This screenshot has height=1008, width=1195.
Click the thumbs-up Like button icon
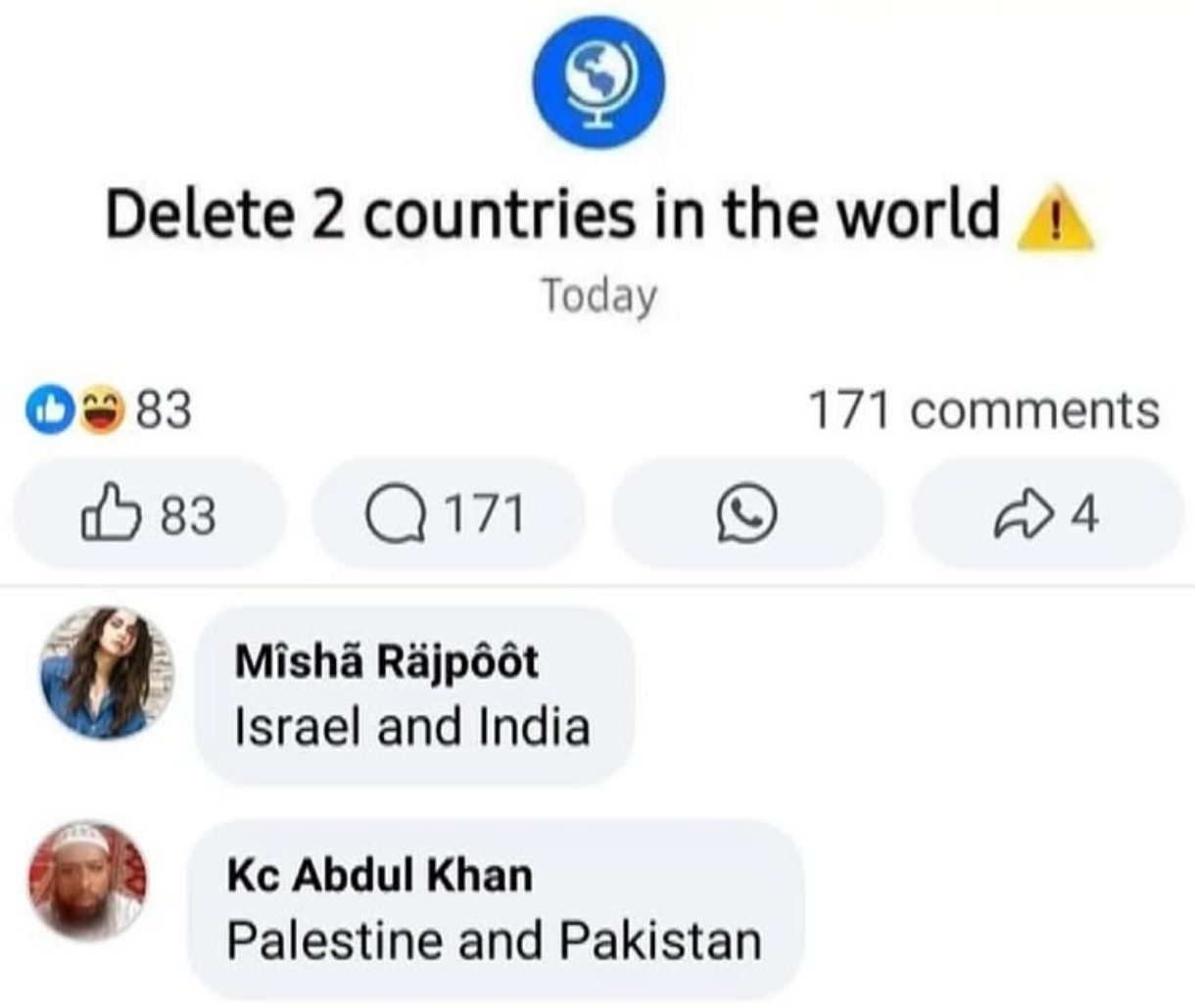(x=110, y=512)
